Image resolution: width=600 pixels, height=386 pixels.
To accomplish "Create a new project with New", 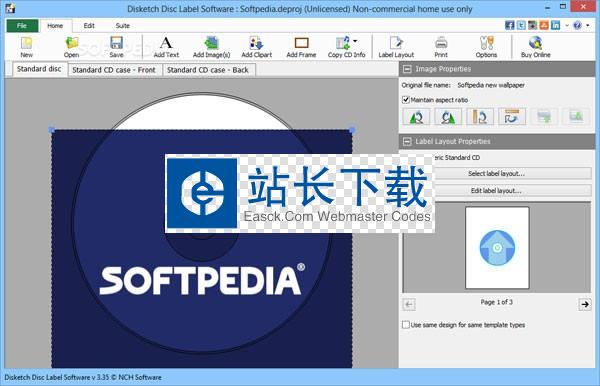I will (26, 47).
